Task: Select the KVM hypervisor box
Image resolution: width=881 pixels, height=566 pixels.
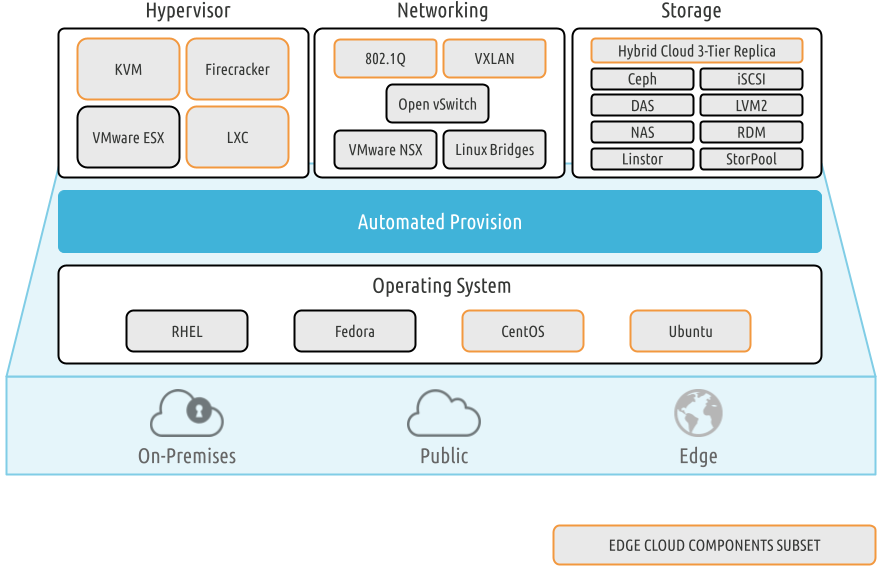Action: click(x=128, y=69)
